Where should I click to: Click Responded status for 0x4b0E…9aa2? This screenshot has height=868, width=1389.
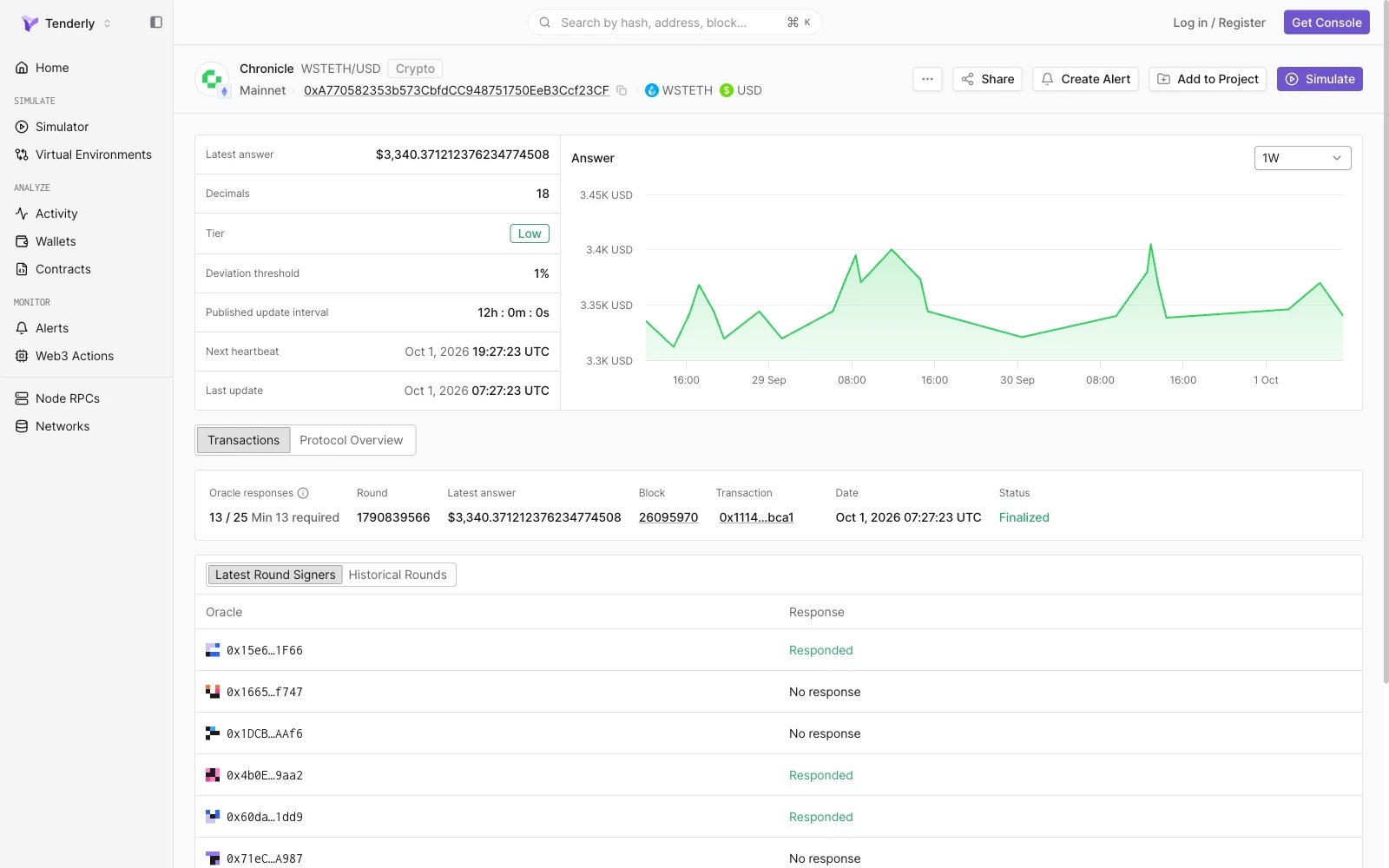(x=820, y=775)
